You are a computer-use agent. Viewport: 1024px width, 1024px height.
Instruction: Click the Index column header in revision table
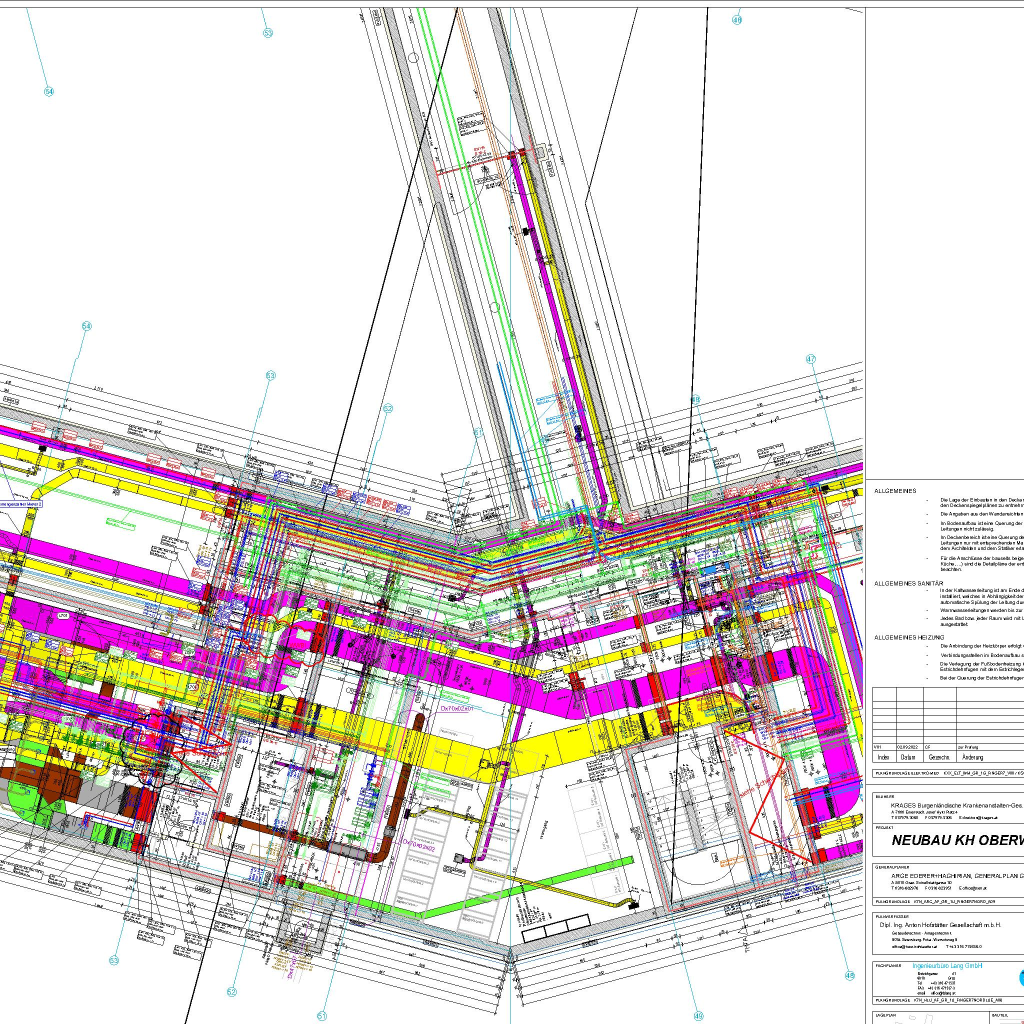883,758
